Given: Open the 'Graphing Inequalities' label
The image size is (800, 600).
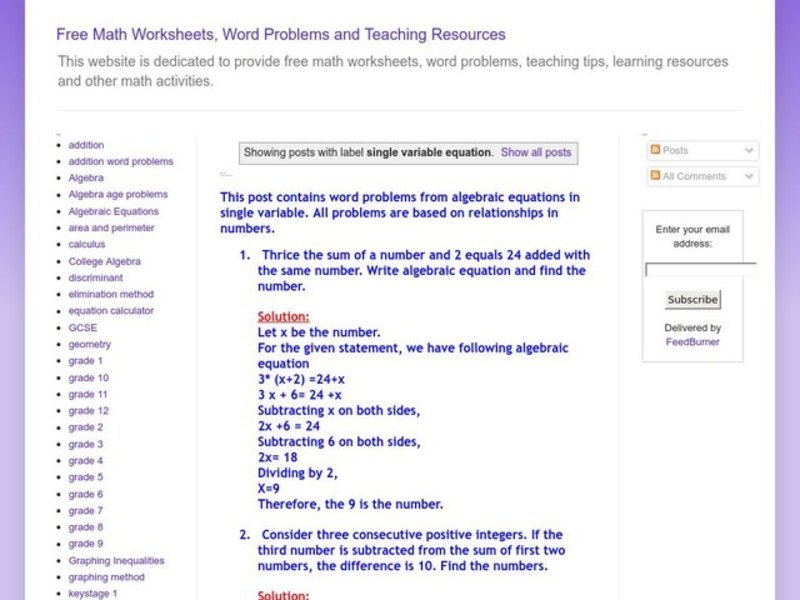Looking at the screenshot, I should click(117, 560).
